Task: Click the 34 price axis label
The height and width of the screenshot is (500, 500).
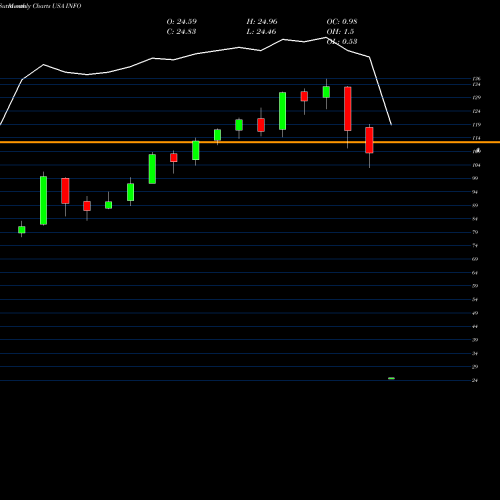Action: (475, 354)
